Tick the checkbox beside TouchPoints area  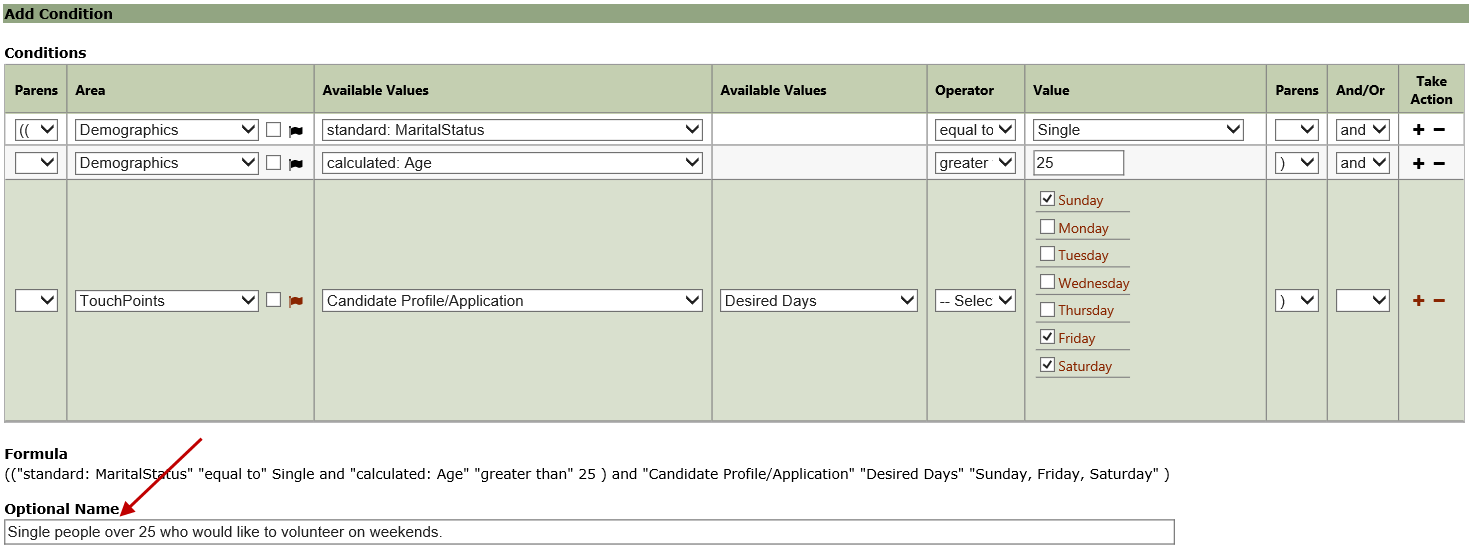[273, 299]
